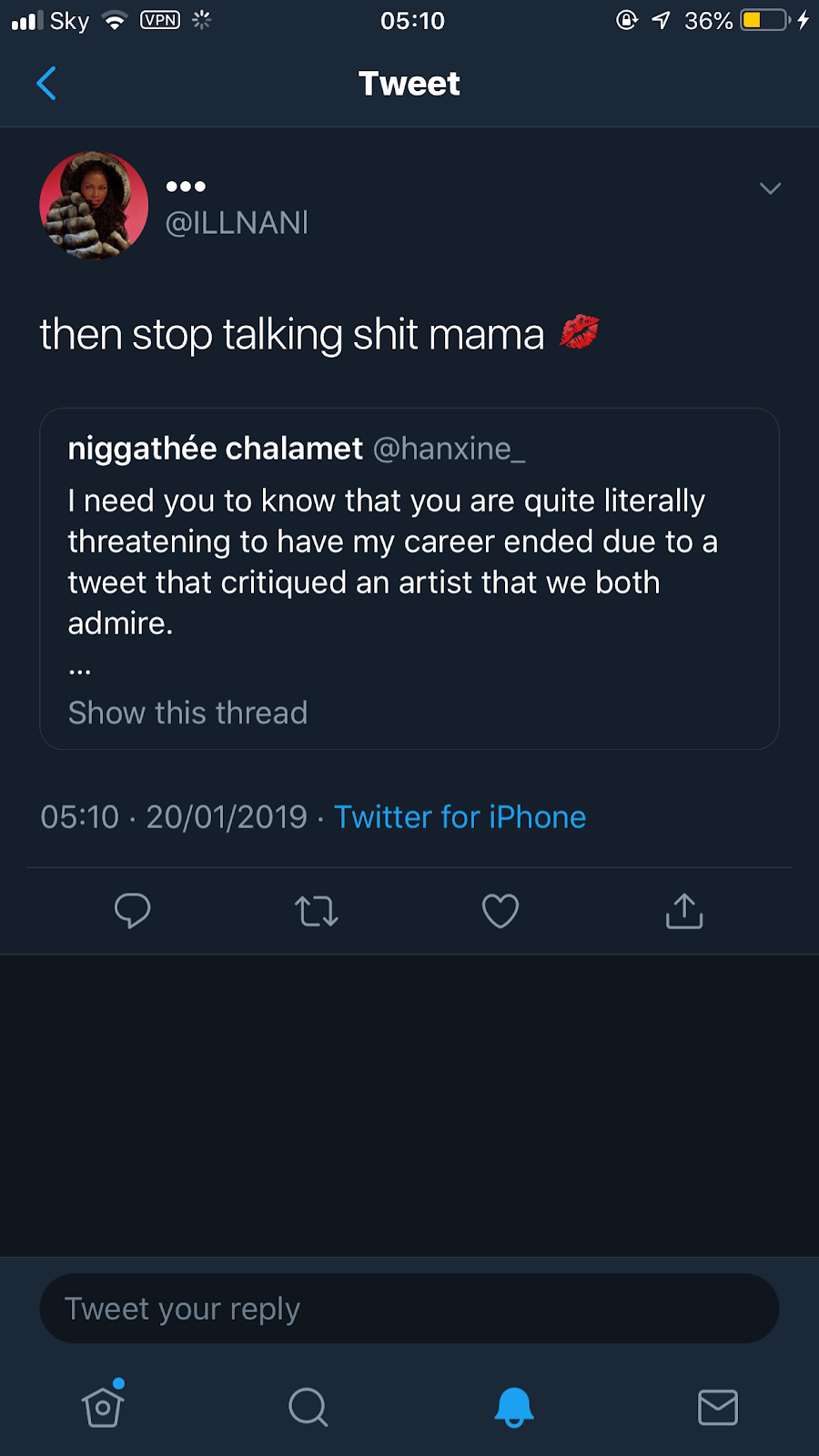
Task: Tap the back arrow icon
Action: point(46,84)
